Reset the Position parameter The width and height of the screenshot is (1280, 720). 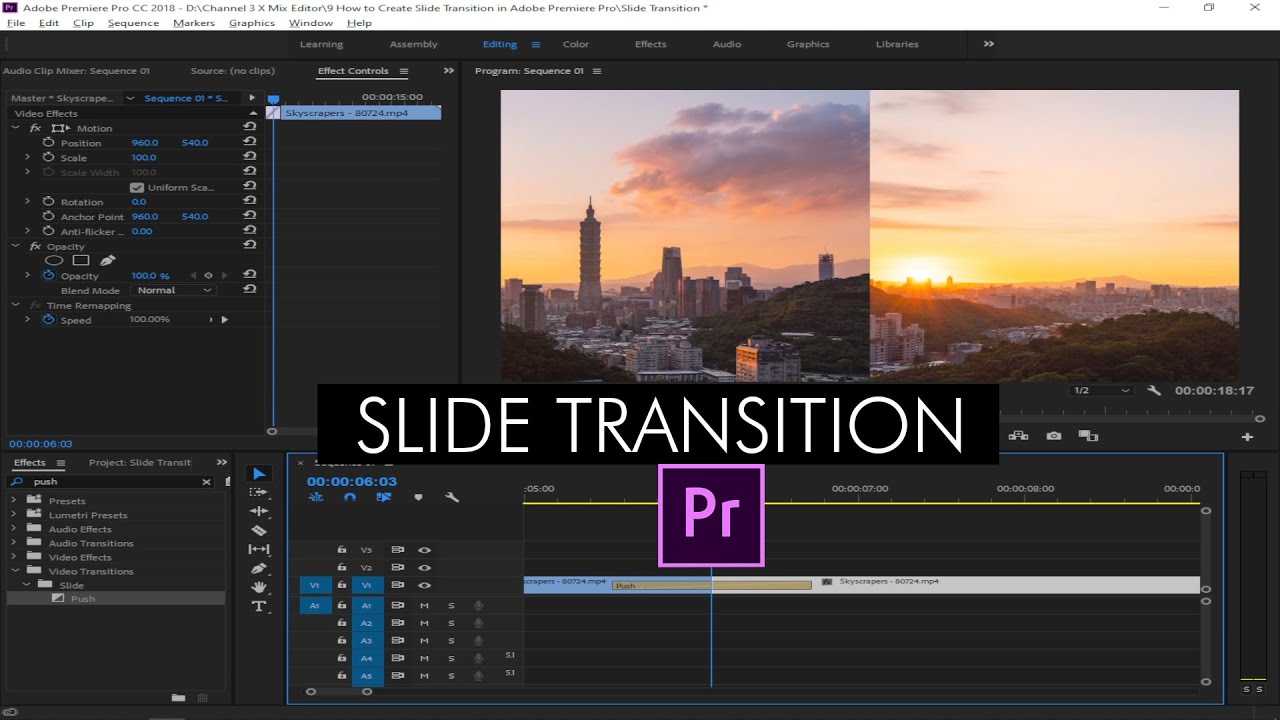coord(250,143)
